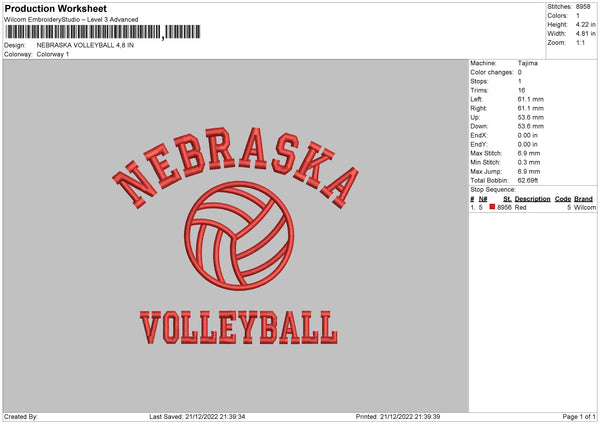Click the Trims value 16
The height and width of the screenshot is (424, 600).
coord(521,90)
